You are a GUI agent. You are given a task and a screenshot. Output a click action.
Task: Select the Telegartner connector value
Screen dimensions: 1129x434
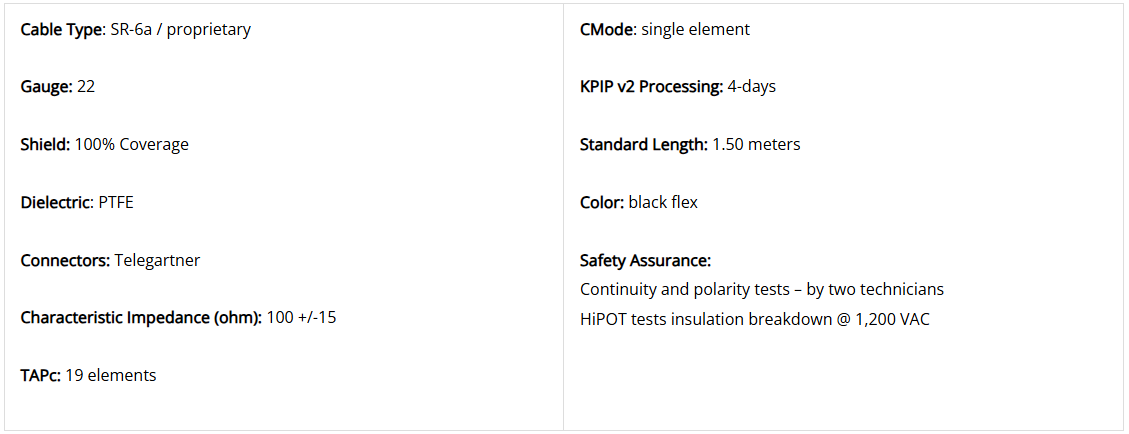point(157,260)
